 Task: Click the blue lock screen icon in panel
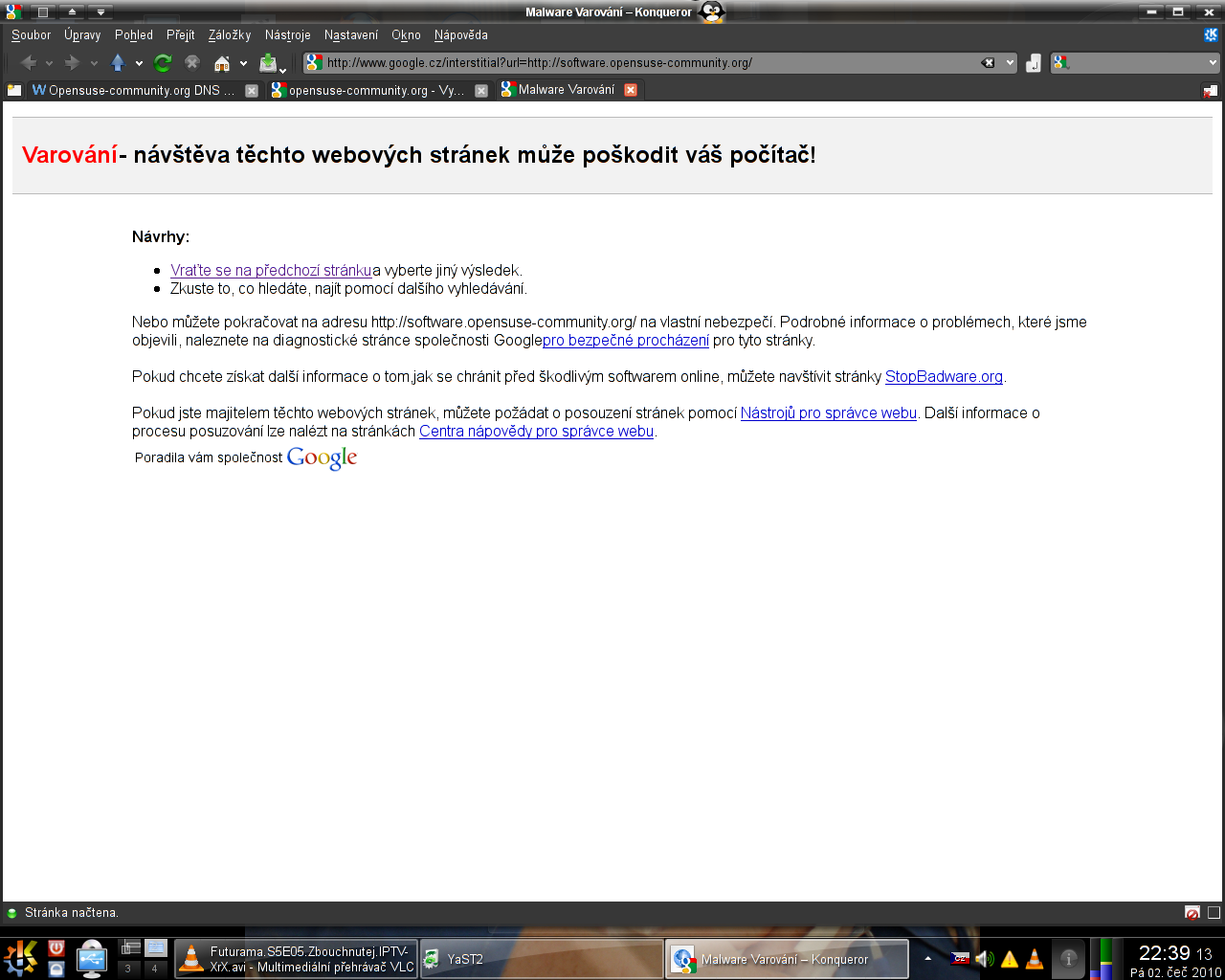click(56, 969)
